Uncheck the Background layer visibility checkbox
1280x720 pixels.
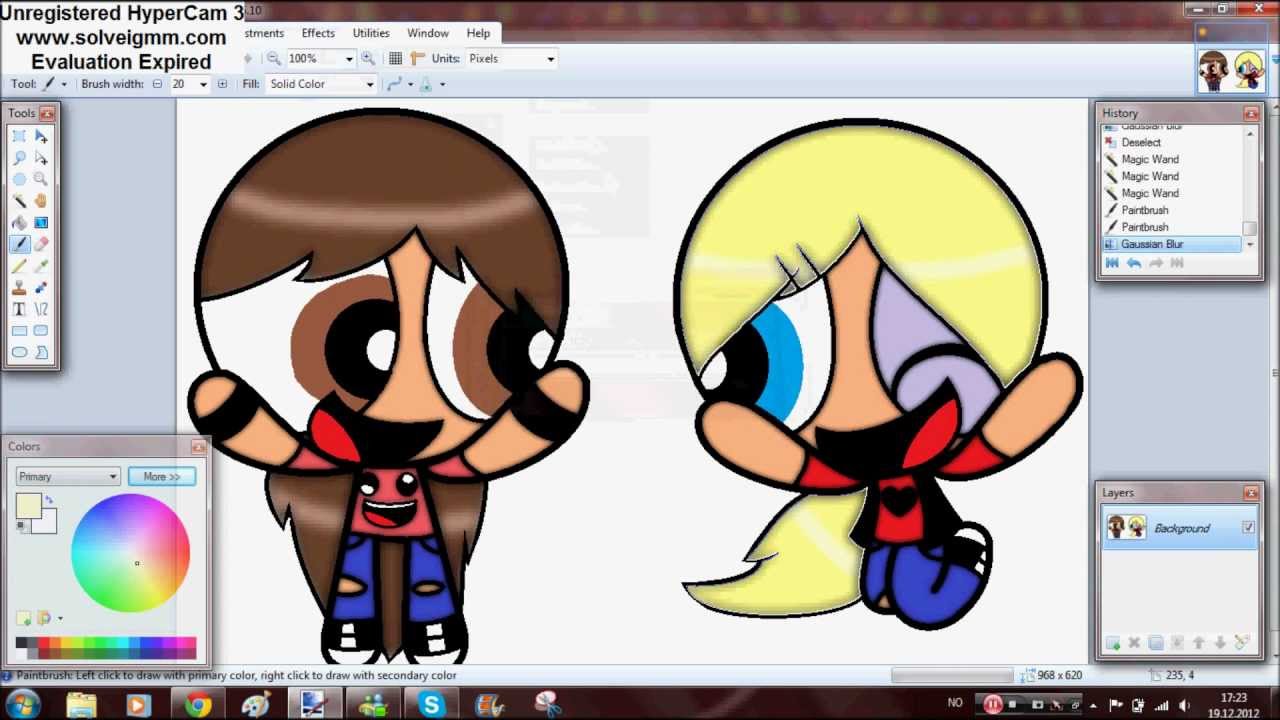click(1248, 528)
